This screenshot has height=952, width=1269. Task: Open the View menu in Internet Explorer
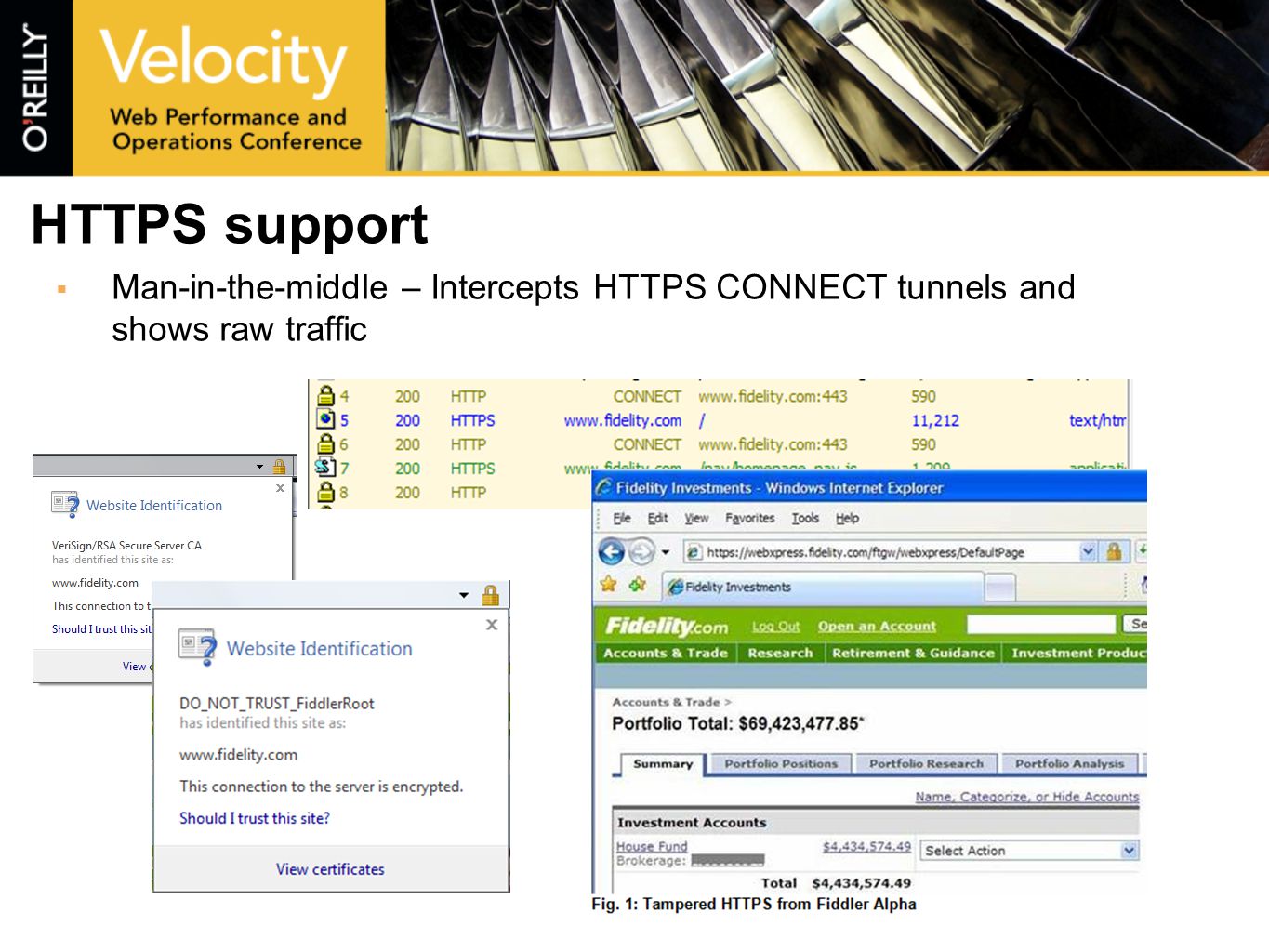696,519
